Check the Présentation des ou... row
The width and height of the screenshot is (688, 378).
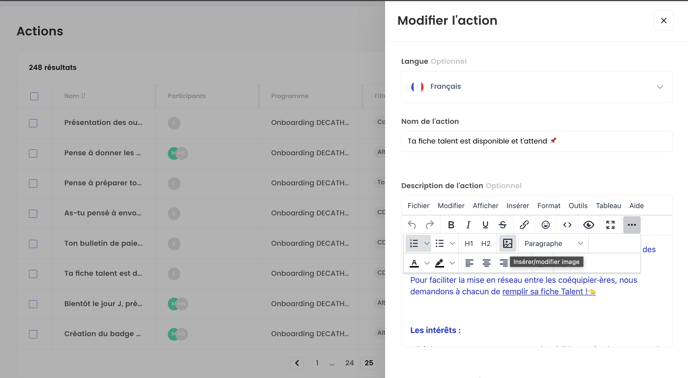click(33, 123)
